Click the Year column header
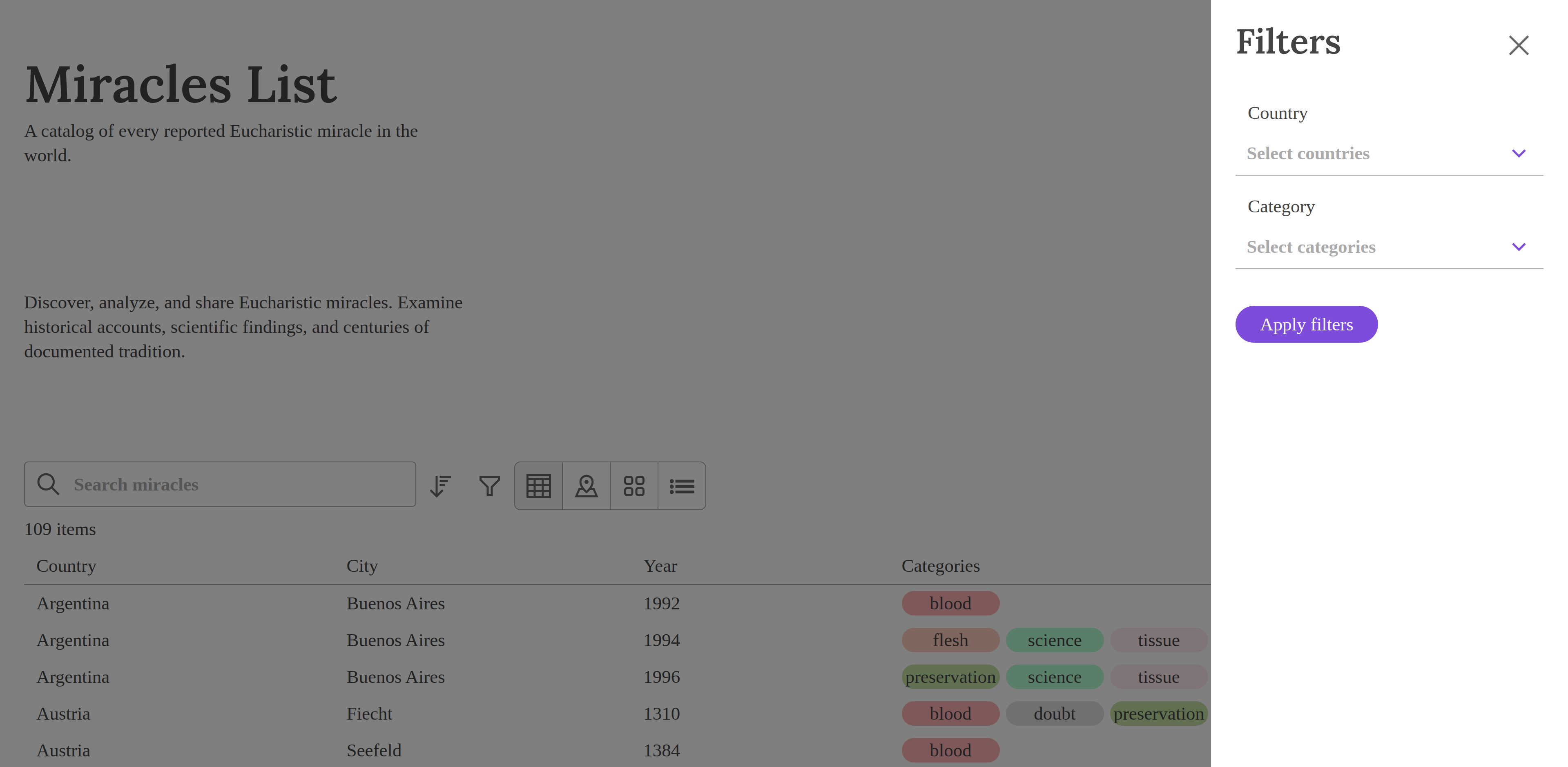1568x767 pixels. 660,566
